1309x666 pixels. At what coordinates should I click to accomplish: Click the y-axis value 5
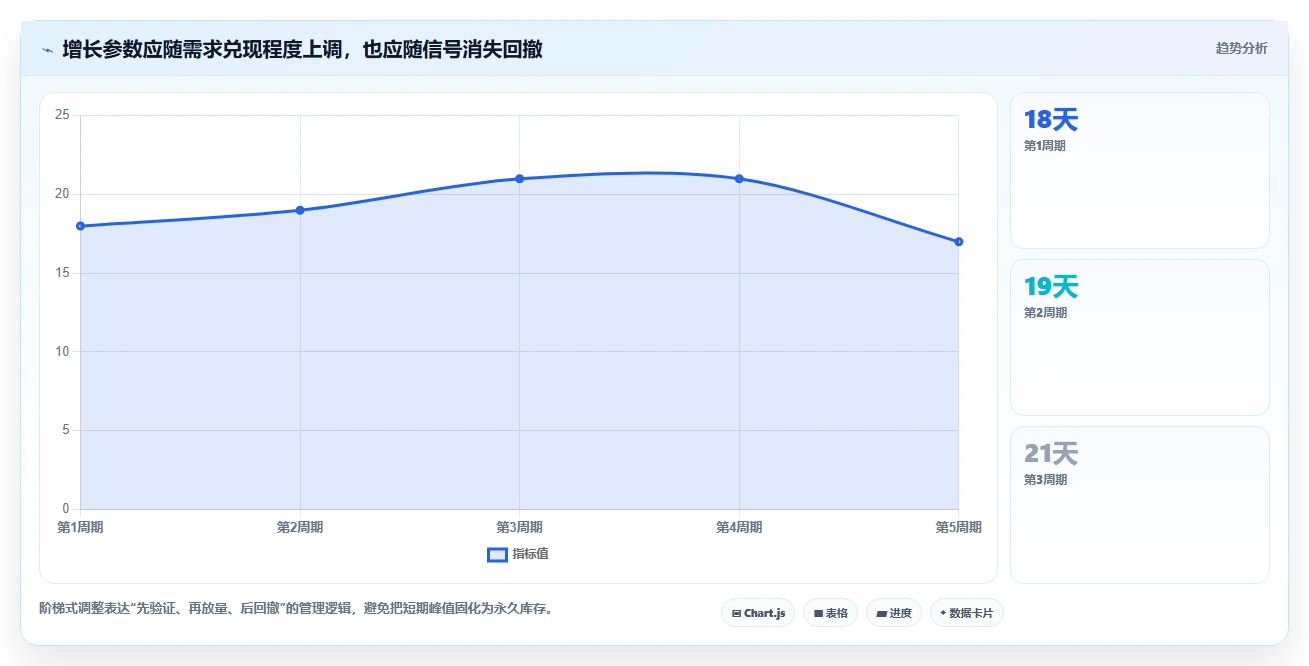[65, 430]
